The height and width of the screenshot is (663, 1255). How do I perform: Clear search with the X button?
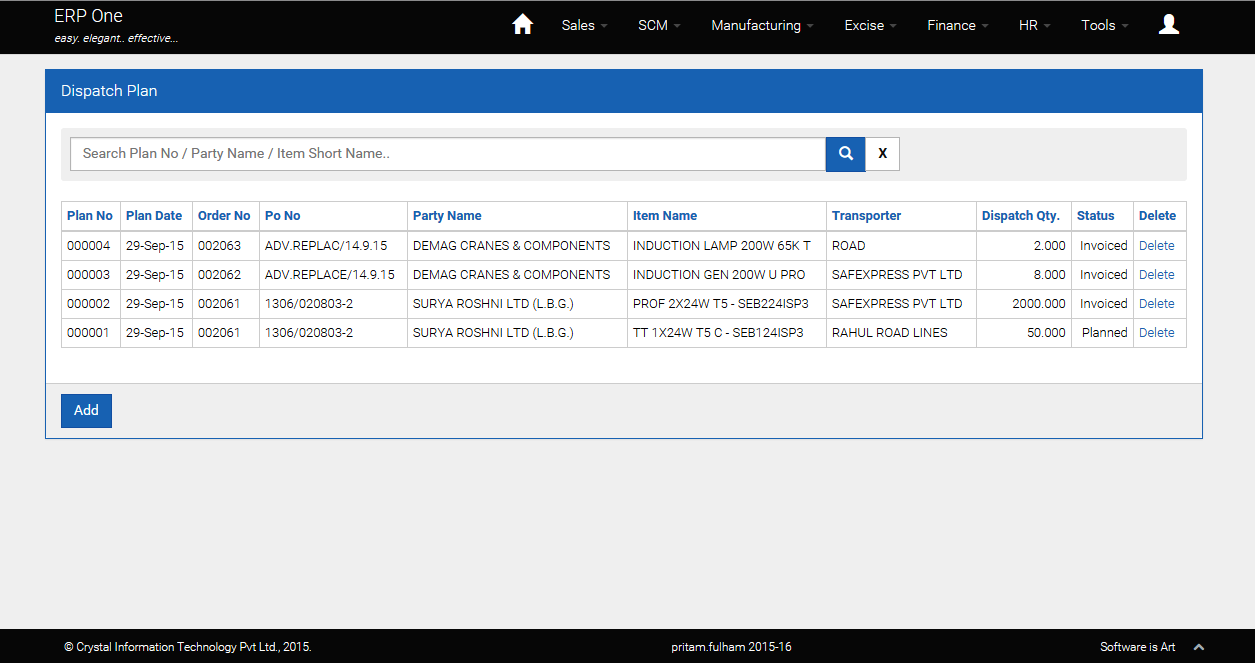point(882,154)
